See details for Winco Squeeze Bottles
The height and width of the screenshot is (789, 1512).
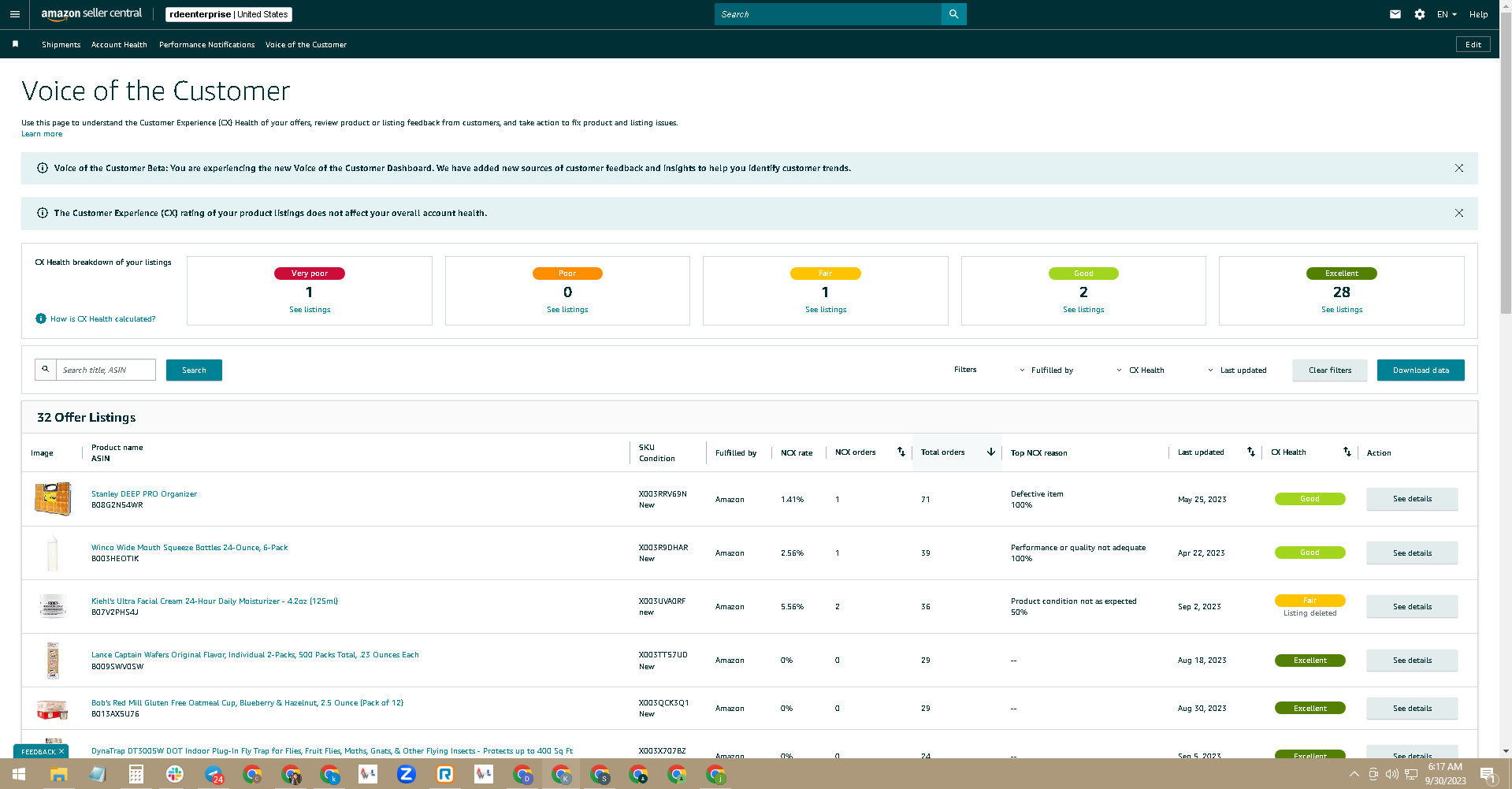[x=1412, y=553]
